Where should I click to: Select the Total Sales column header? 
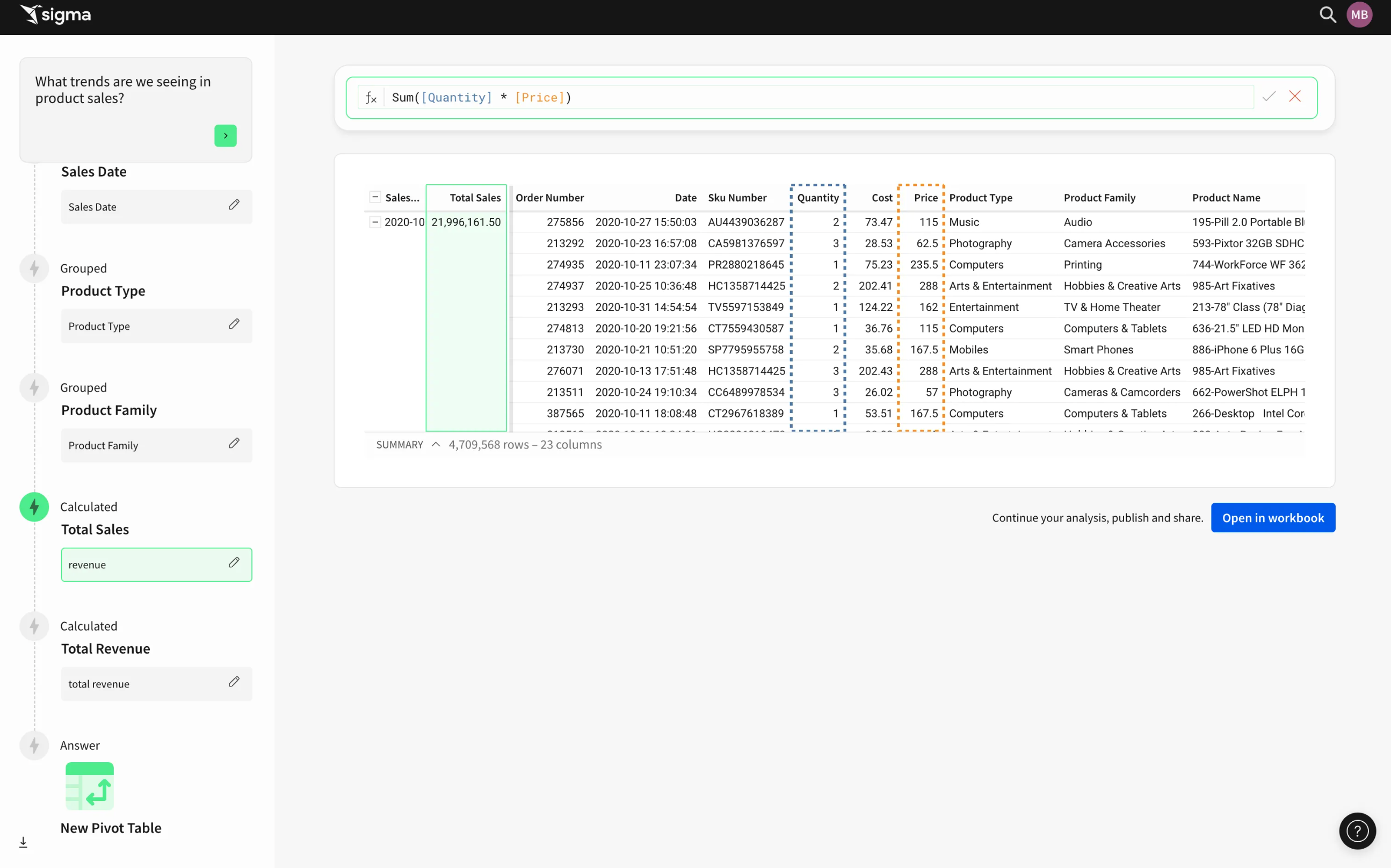click(x=475, y=198)
